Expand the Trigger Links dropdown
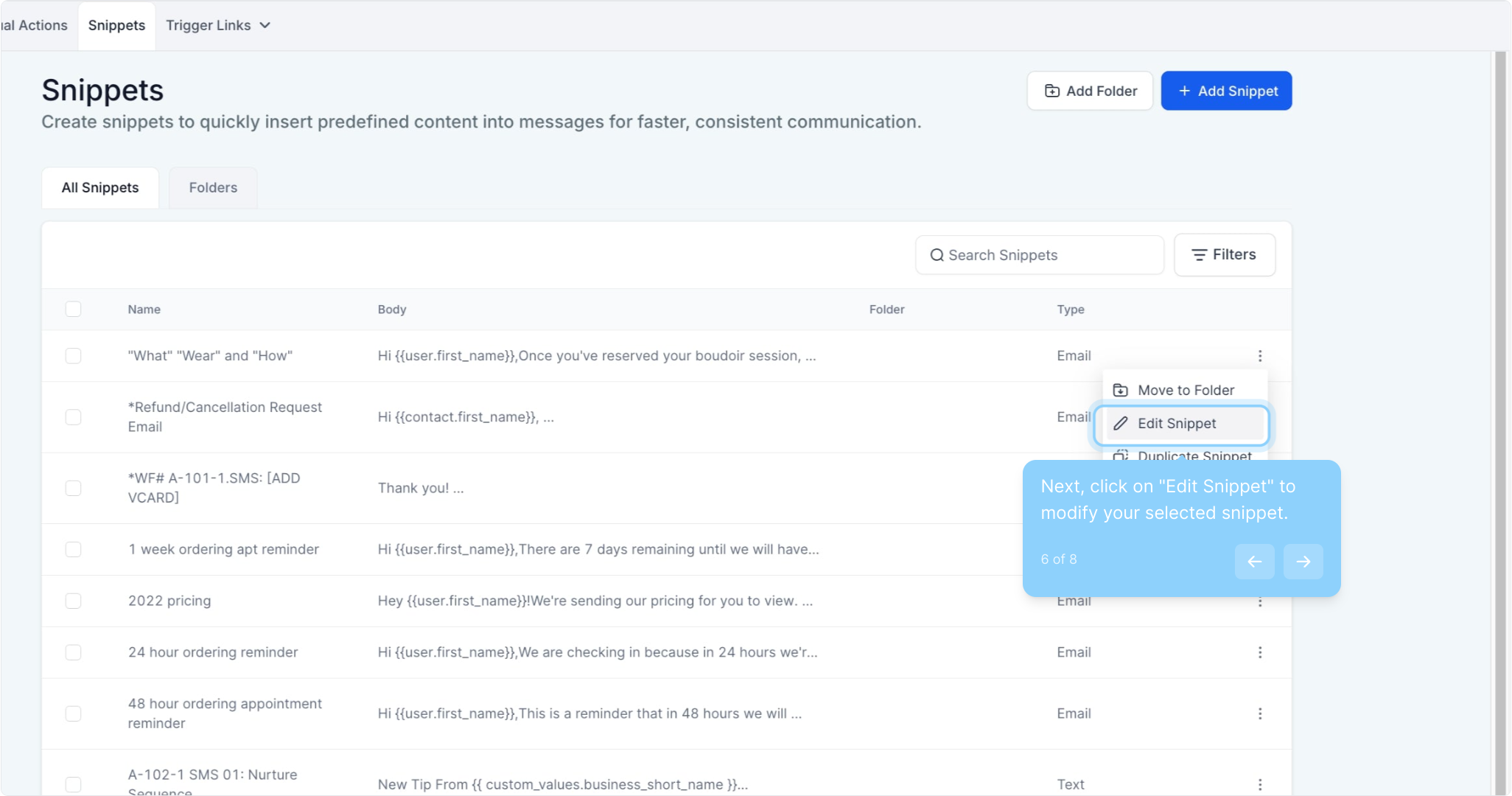 (x=218, y=26)
